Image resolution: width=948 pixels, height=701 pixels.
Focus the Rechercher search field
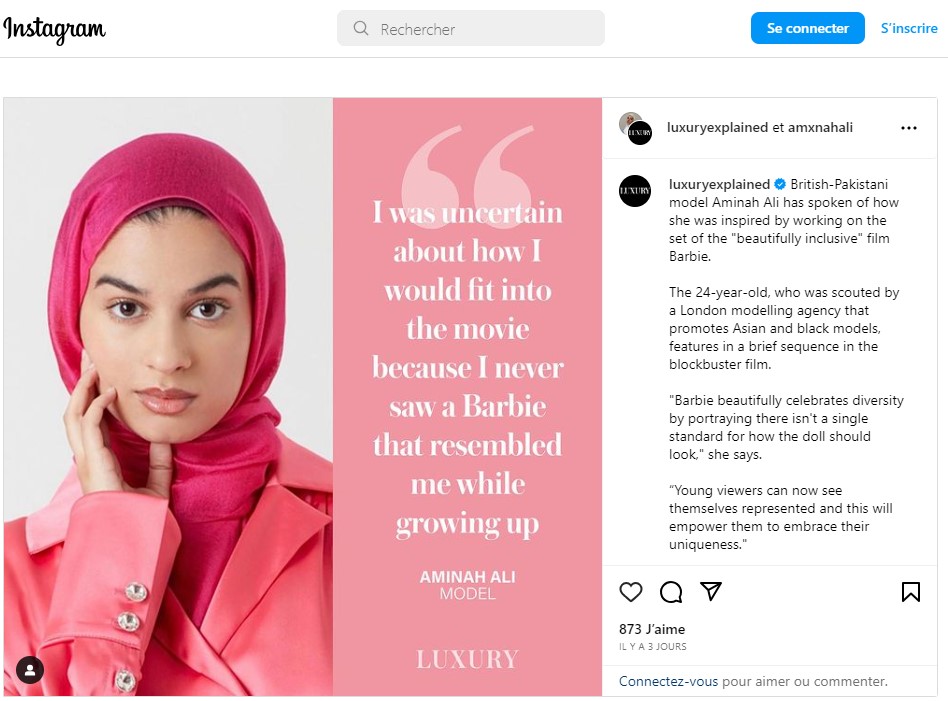click(x=470, y=28)
